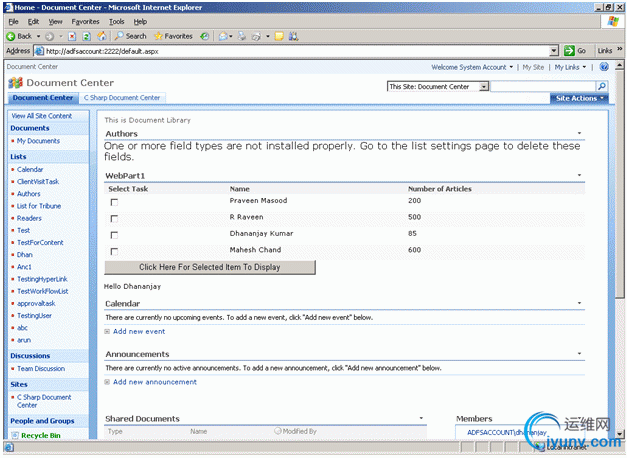Open the Authors web part menu arrow
Viewport: 627px width, 458px height.
pyautogui.click(x=579, y=133)
